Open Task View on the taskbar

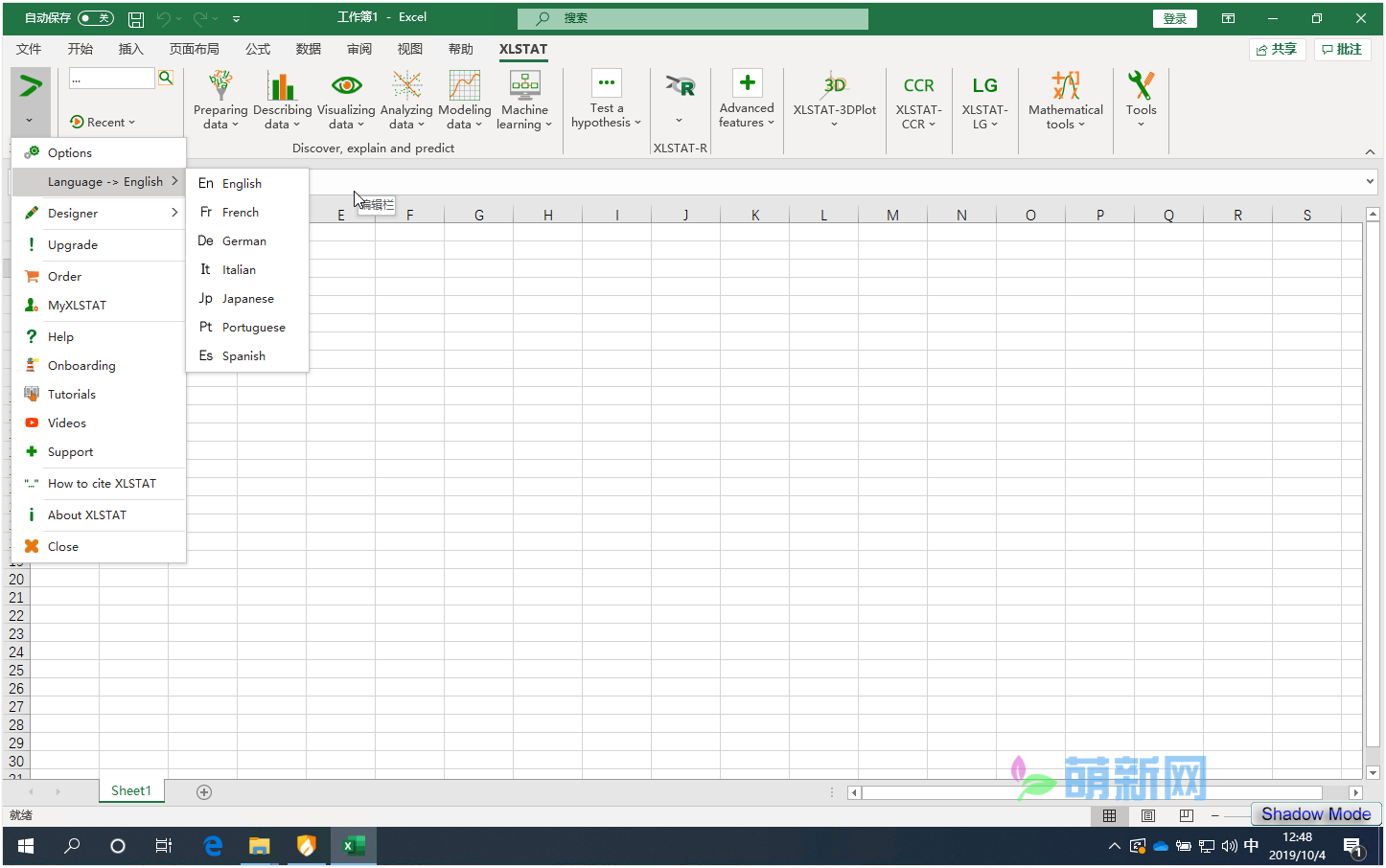pyautogui.click(x=164, y=846)
